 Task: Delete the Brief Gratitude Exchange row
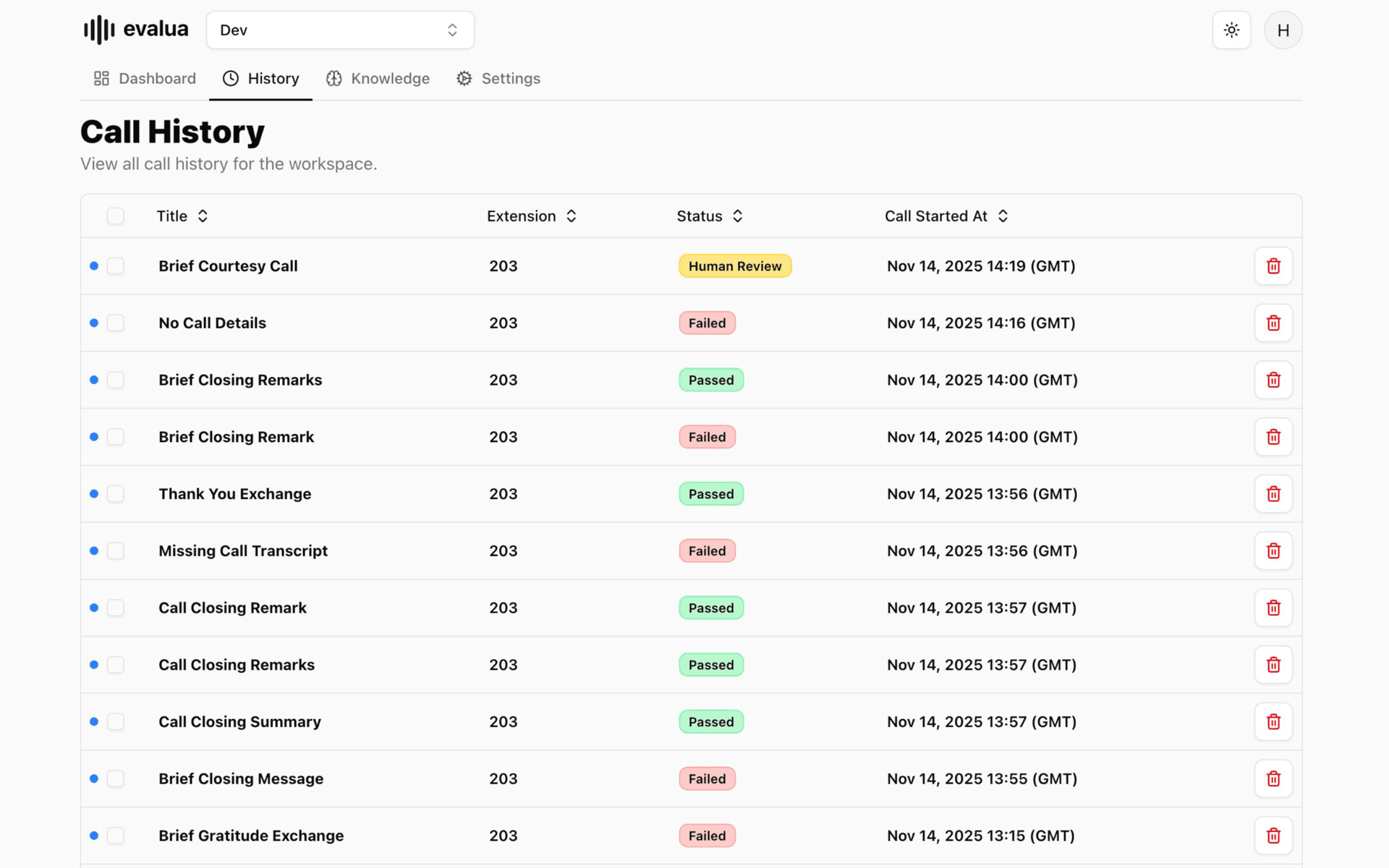tap(1273, 835)
